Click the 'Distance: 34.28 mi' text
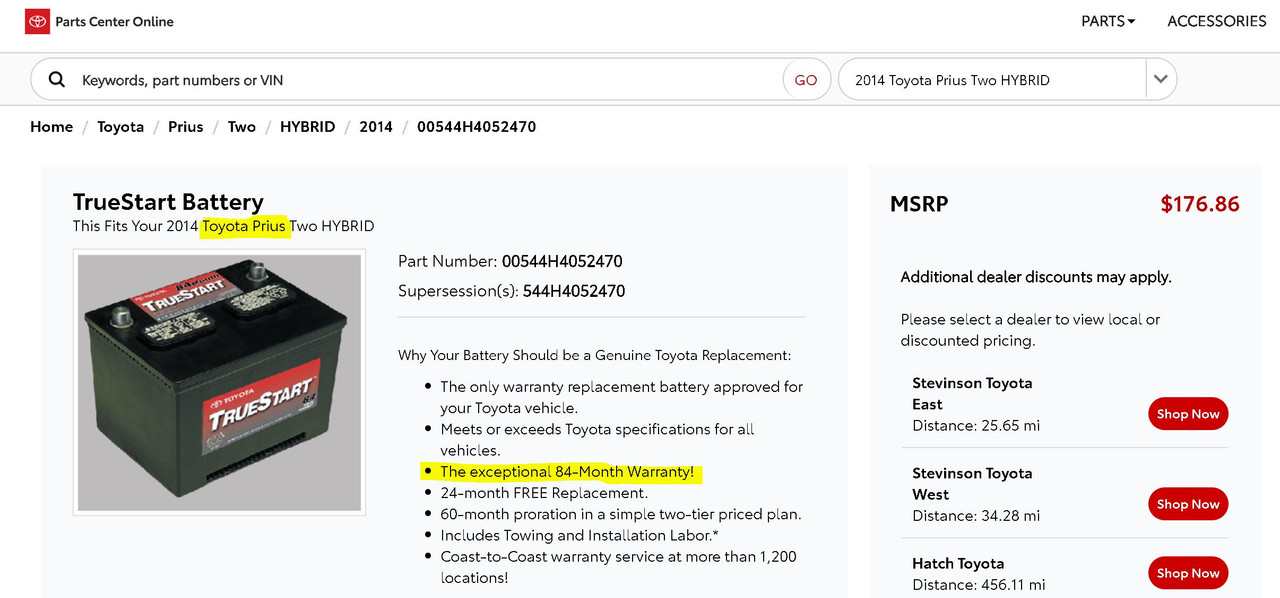Screen dimensions: 1280x598 click(x=976, y=516)
